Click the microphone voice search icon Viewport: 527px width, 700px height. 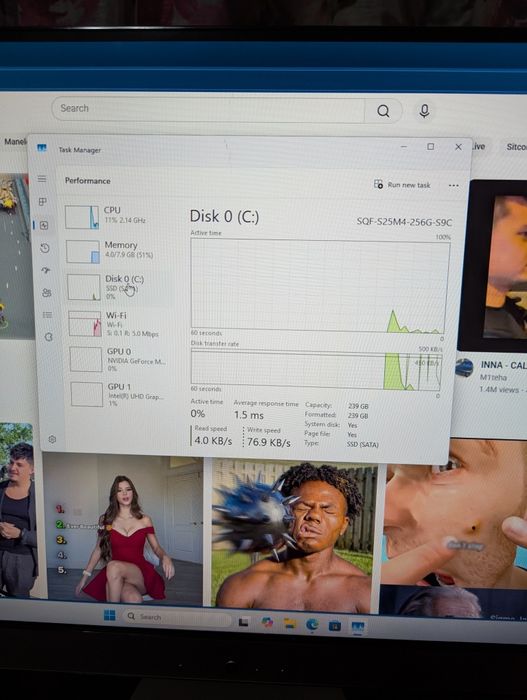(424, 111)
